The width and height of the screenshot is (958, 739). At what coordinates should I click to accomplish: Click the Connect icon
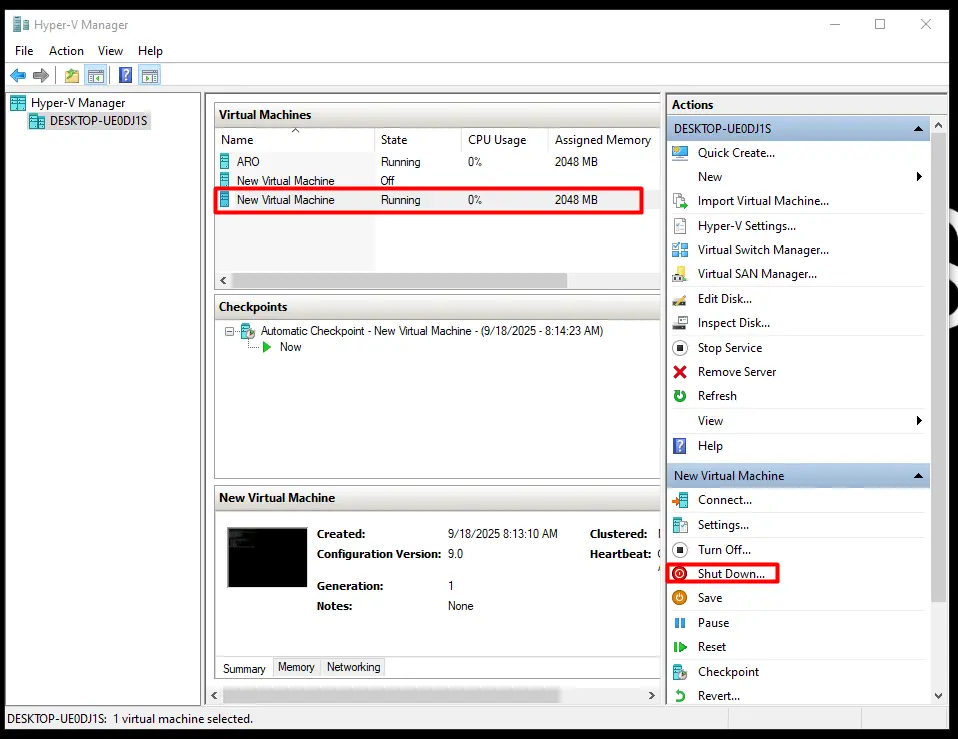pyautogui.click(x=680, y=500)
